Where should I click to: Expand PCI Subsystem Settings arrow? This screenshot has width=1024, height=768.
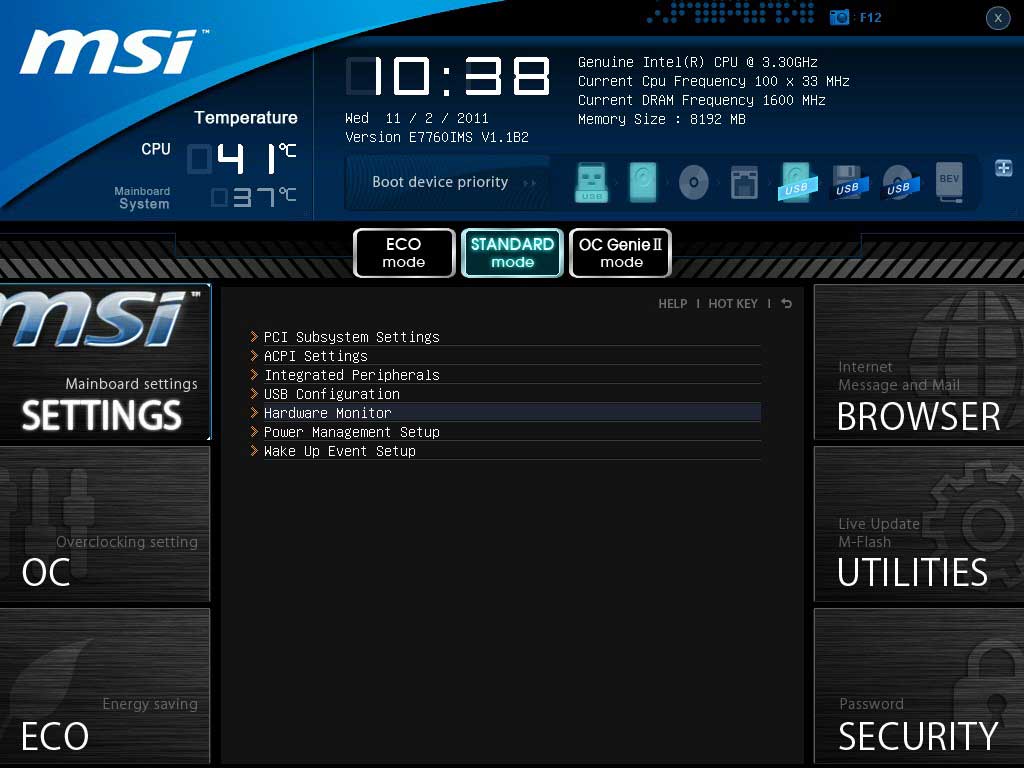coord(255,336)
